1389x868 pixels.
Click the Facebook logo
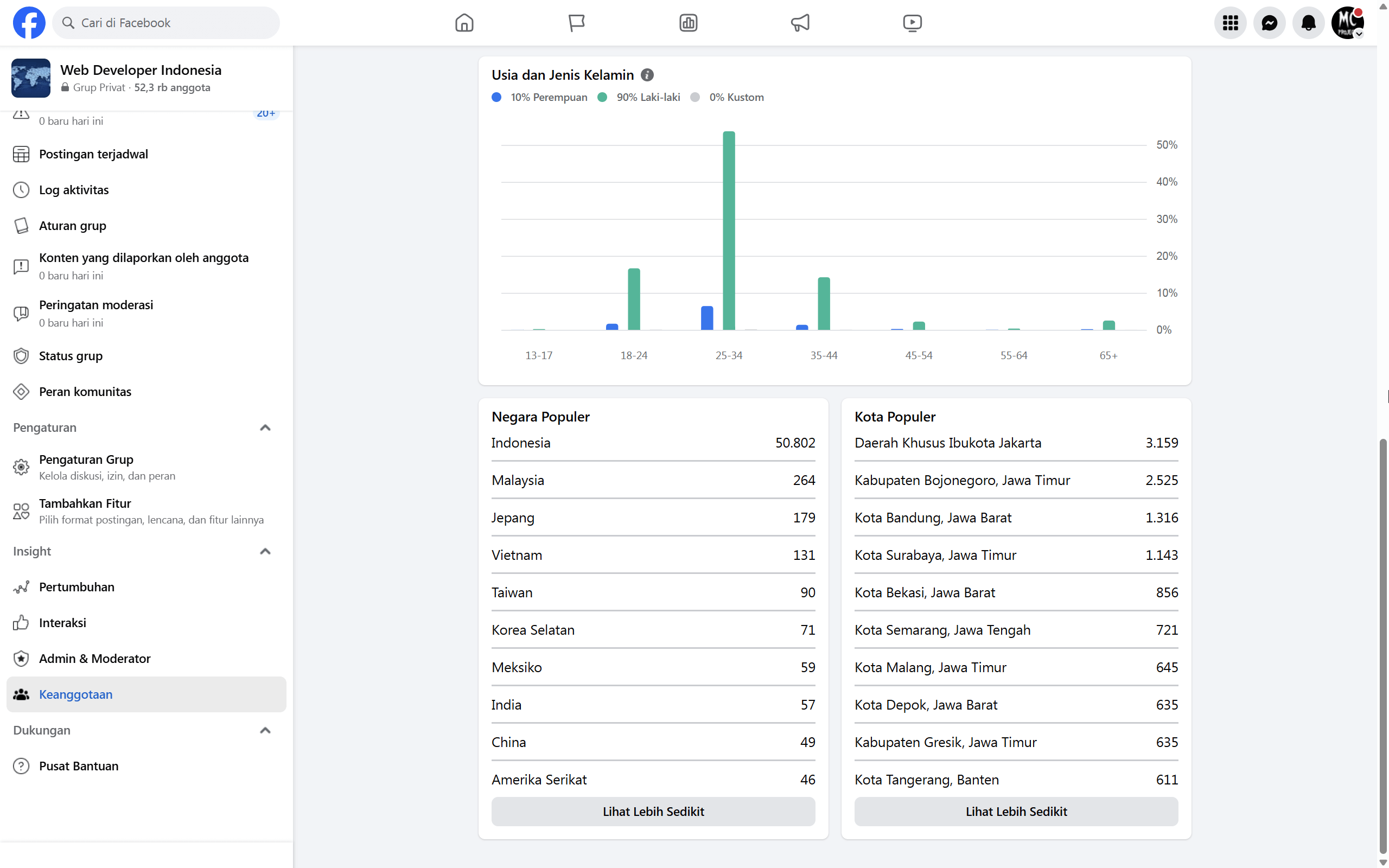[x=29, y=23]
